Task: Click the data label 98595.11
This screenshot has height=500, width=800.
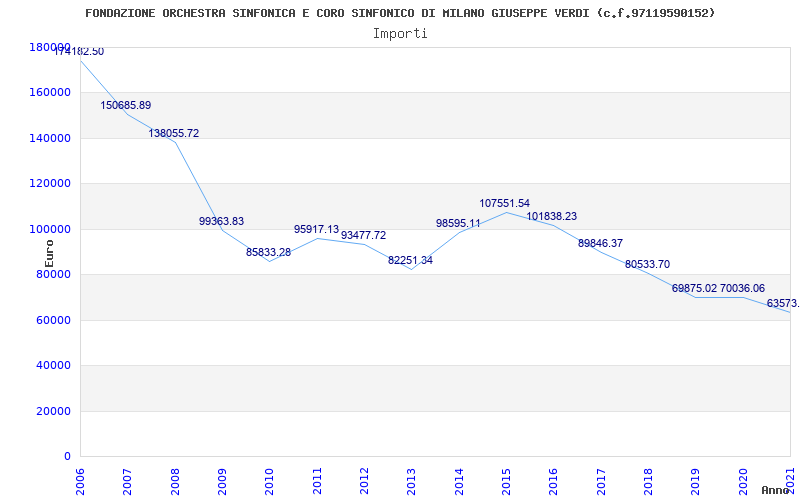Action: click(x=458, y=223)
